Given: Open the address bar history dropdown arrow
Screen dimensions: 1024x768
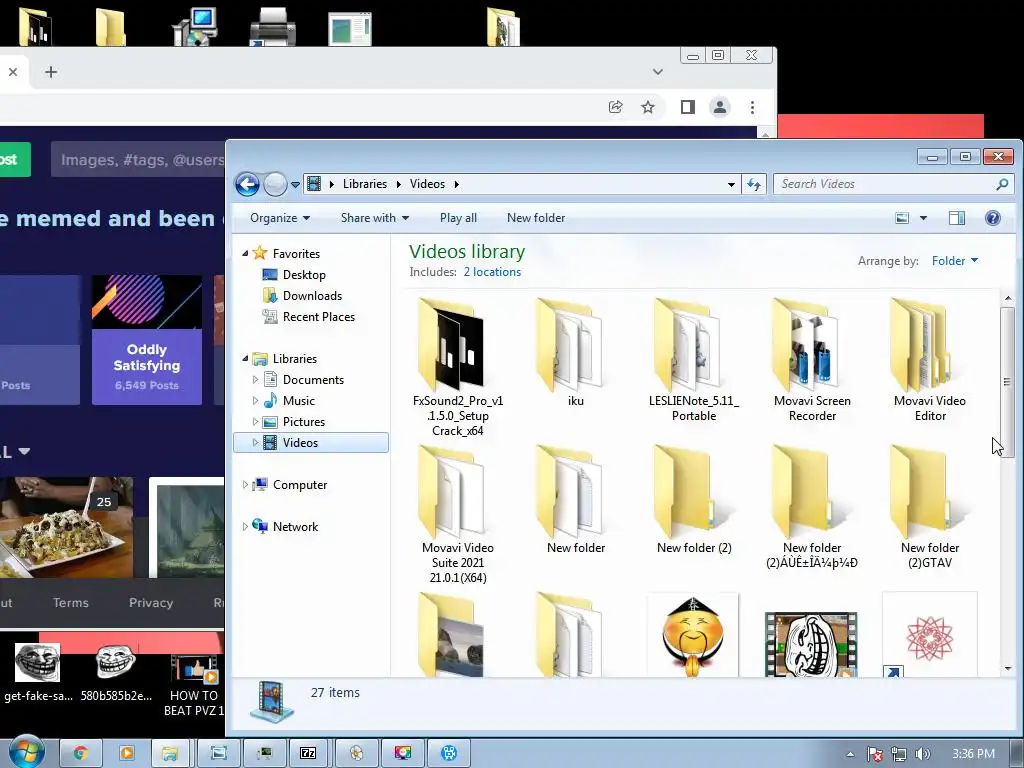Looking at the screenshot, I should (x=731, y=185).
